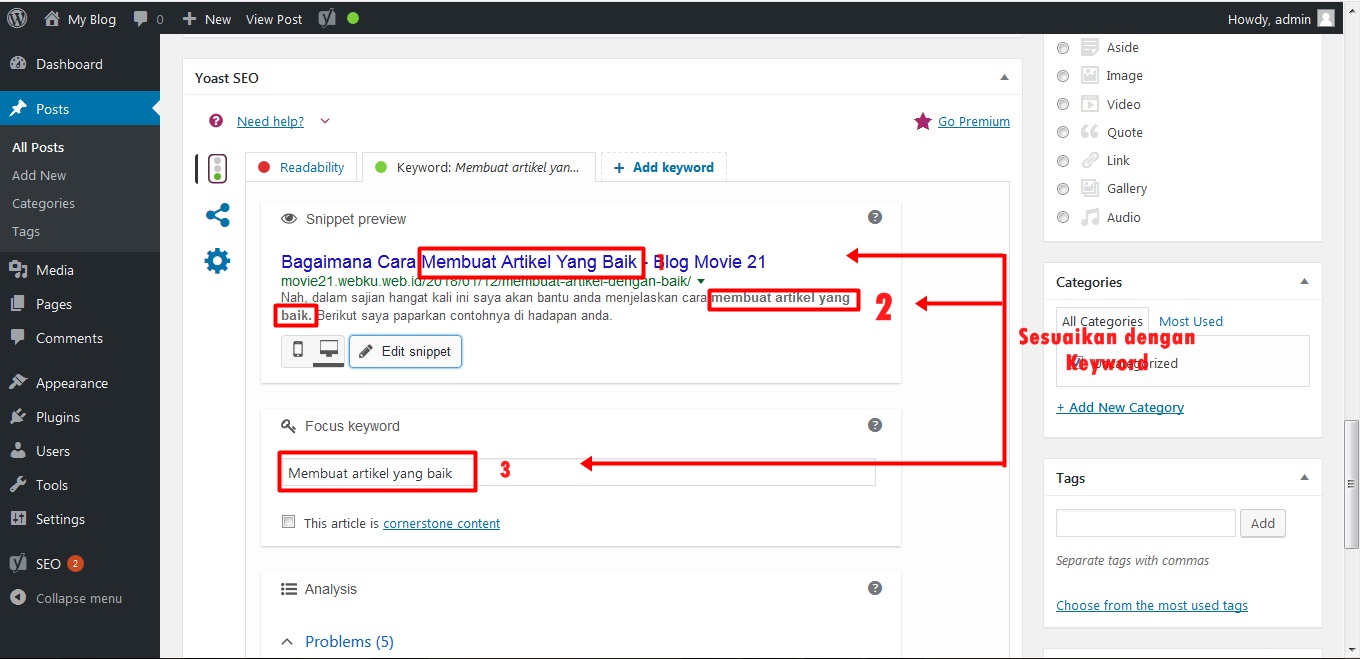Click the Focus keyword input field
This screenshot has width=1360, height=659.
click(x=578, y=473)
